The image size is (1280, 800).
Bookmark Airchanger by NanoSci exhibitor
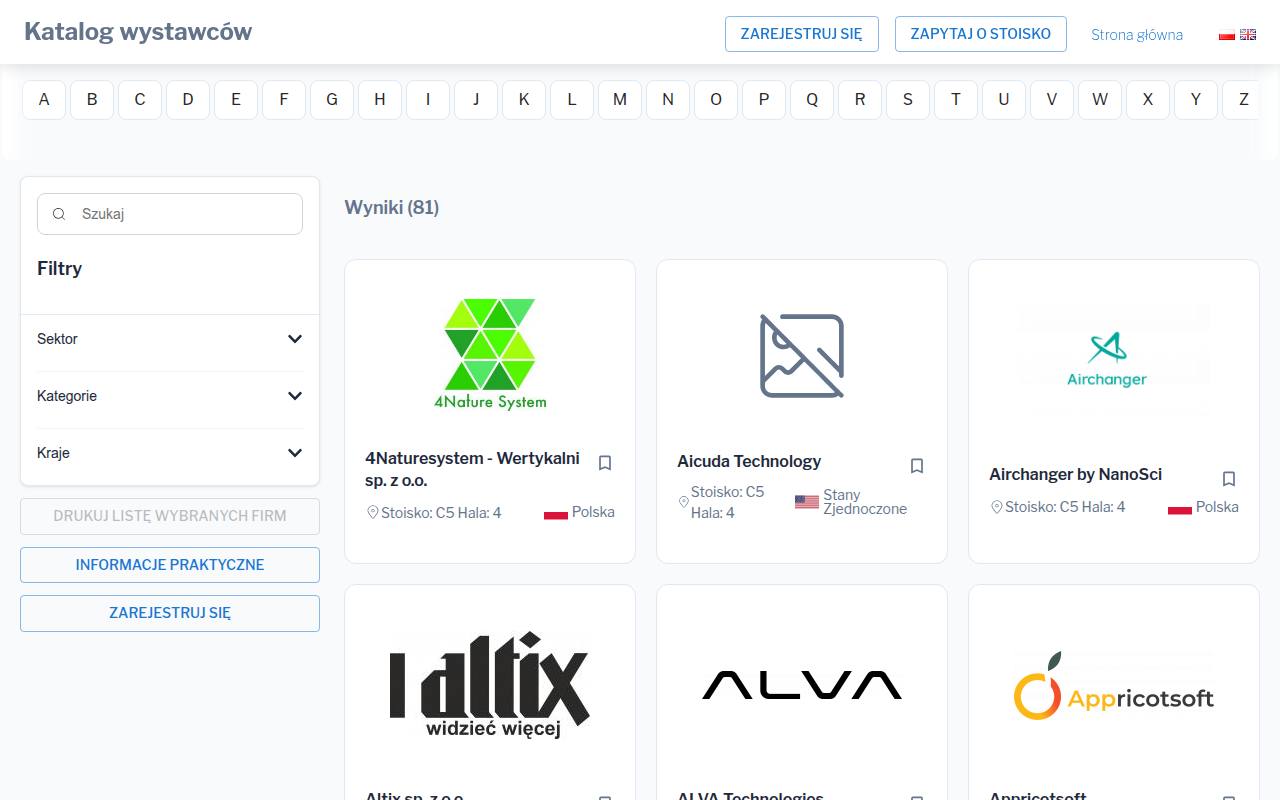(x=1229, y=479)
